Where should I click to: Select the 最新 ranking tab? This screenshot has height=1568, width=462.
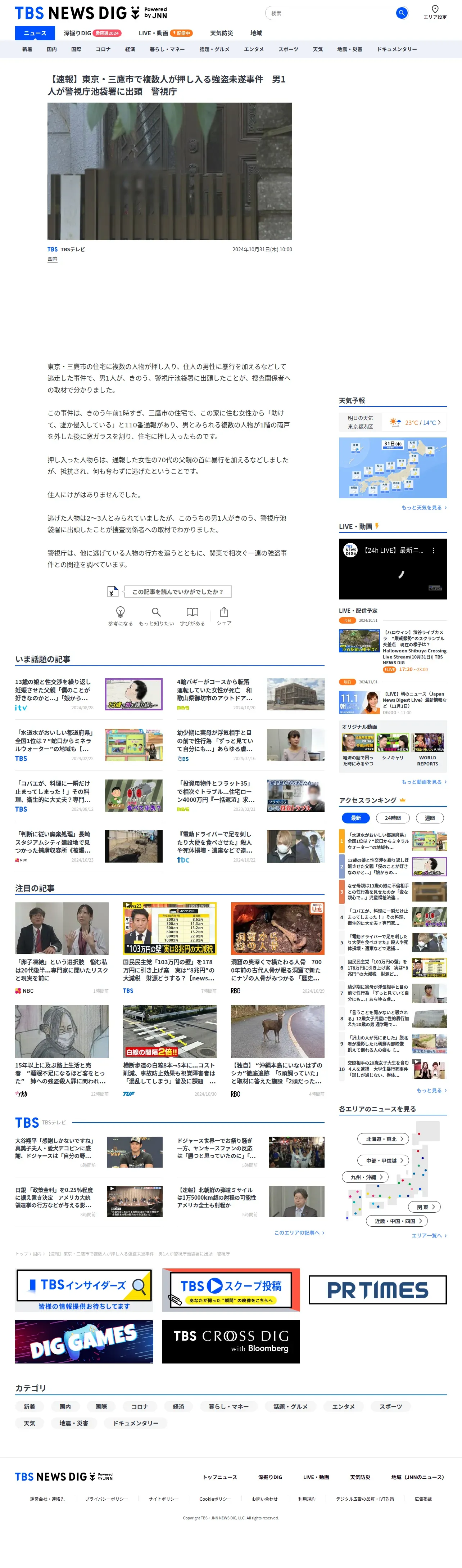point(355,817)
